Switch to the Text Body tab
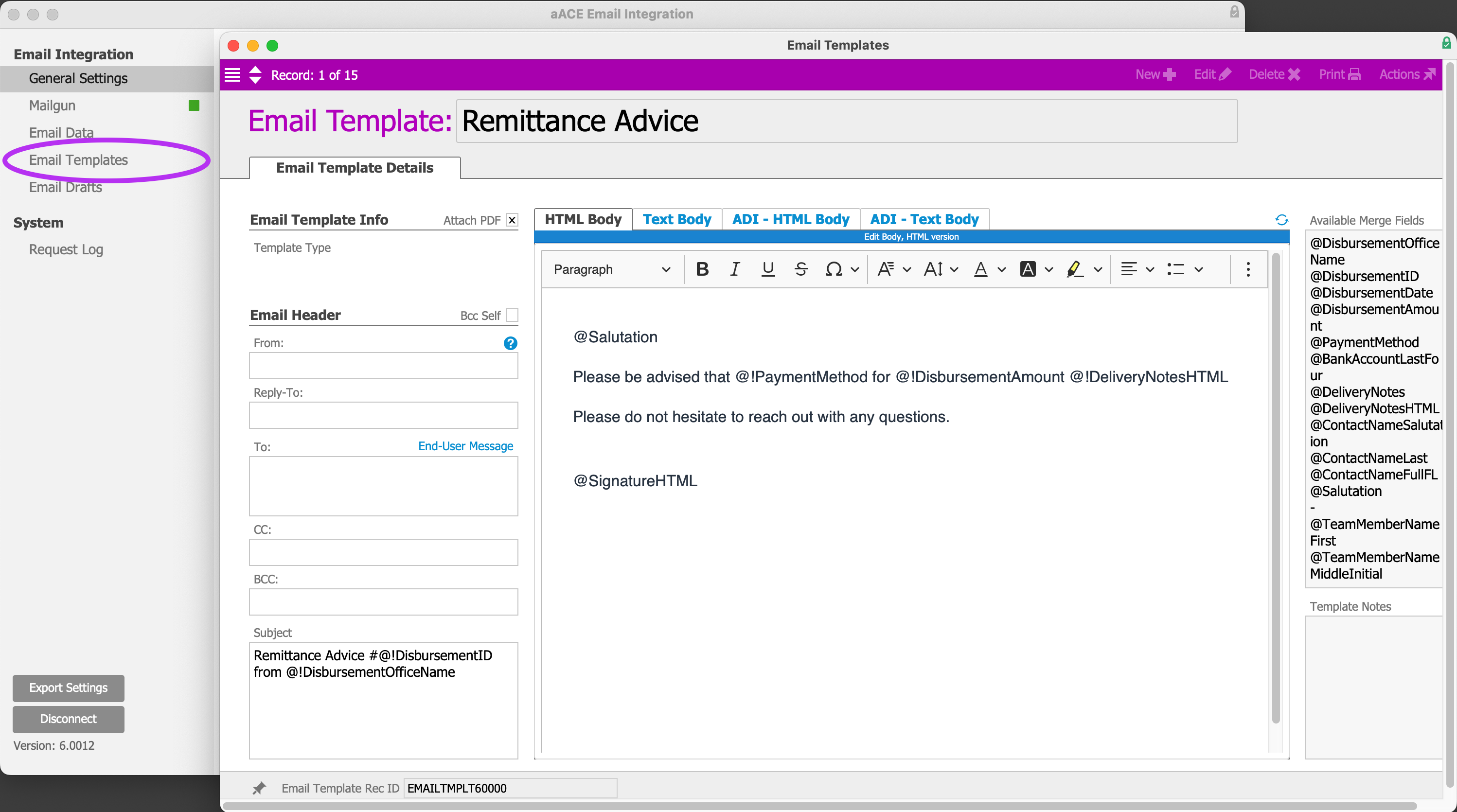The height and width of the screenshot is (812, 1457). (676, 219)
